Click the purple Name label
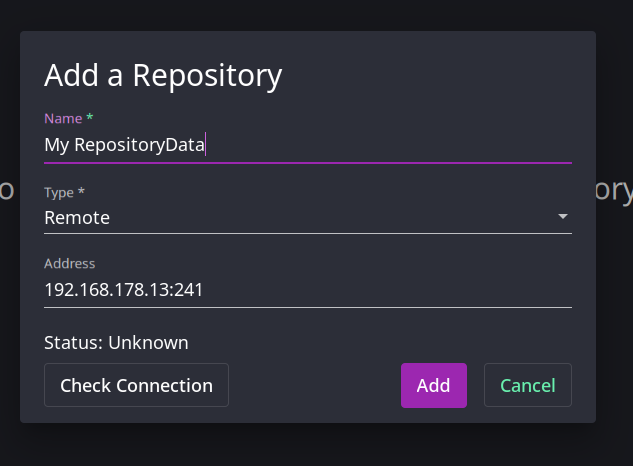 [63, 119]
